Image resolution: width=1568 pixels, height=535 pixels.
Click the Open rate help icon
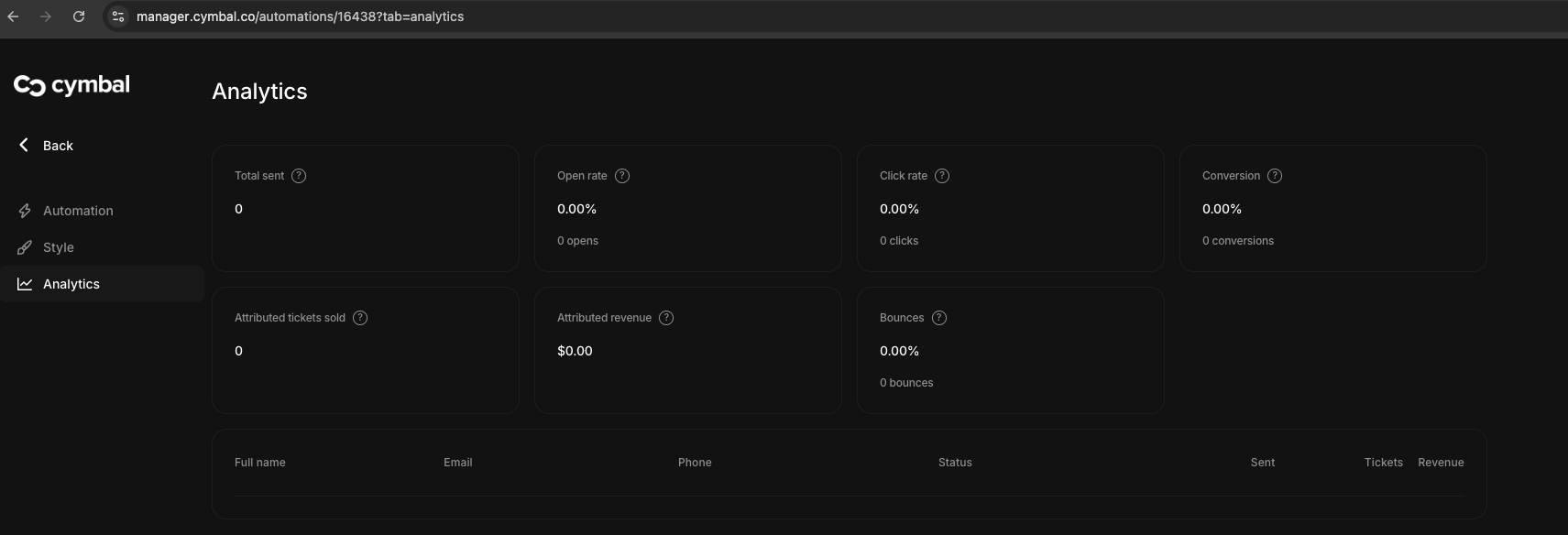point(622,176)
